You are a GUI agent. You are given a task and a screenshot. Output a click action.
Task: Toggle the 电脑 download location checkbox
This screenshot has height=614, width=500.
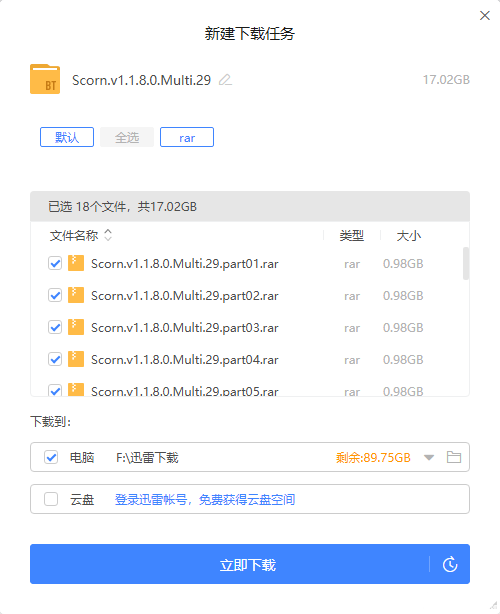click(51, 457)
